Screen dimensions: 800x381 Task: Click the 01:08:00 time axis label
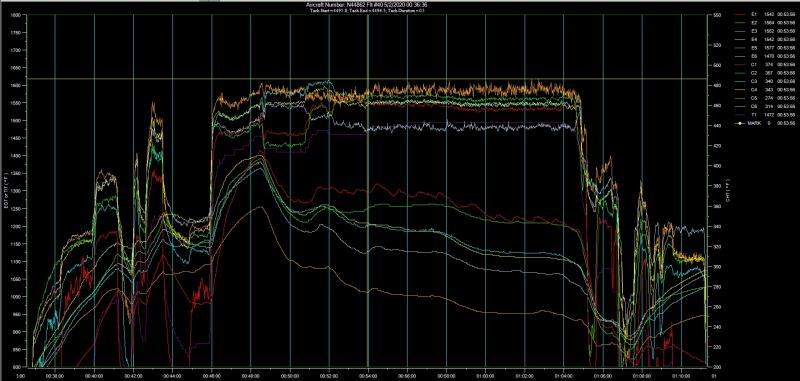642,375
